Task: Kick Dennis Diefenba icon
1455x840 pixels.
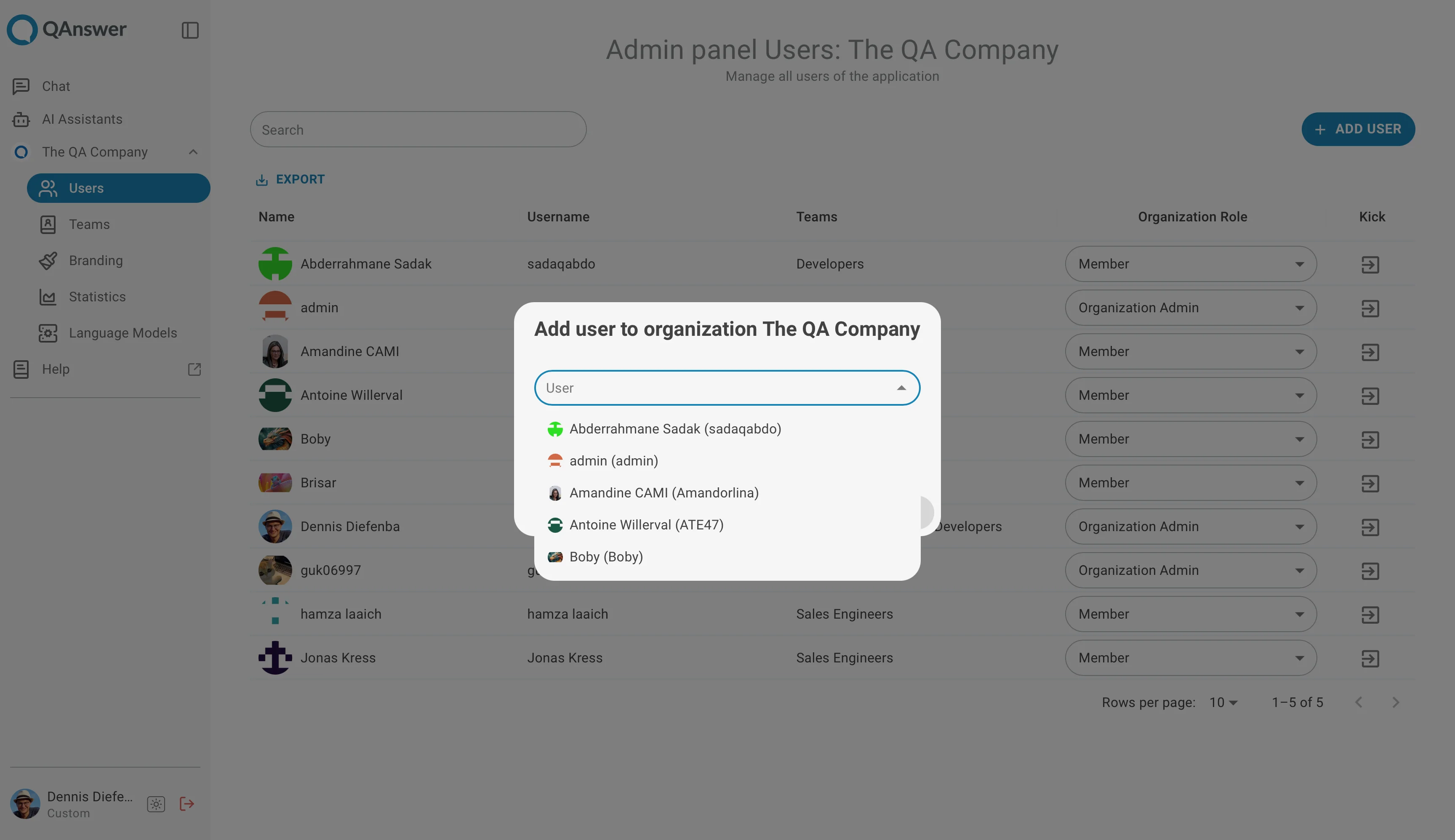Action: 1370,527
